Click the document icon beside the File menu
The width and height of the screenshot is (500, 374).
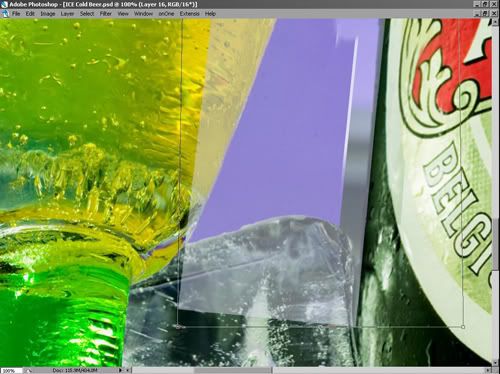pos(5,14)
